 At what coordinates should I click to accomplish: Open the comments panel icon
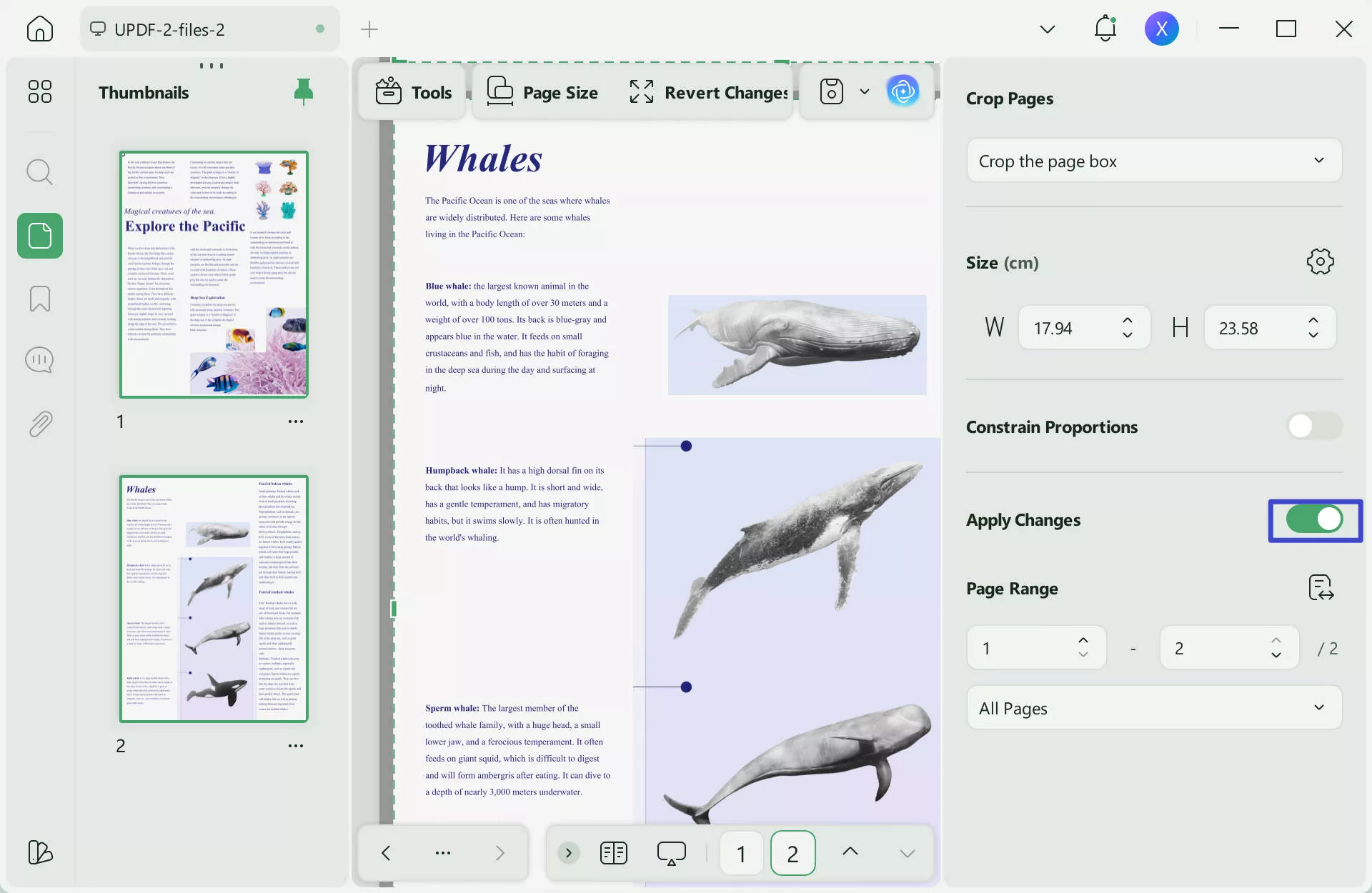tap(39, 360)
